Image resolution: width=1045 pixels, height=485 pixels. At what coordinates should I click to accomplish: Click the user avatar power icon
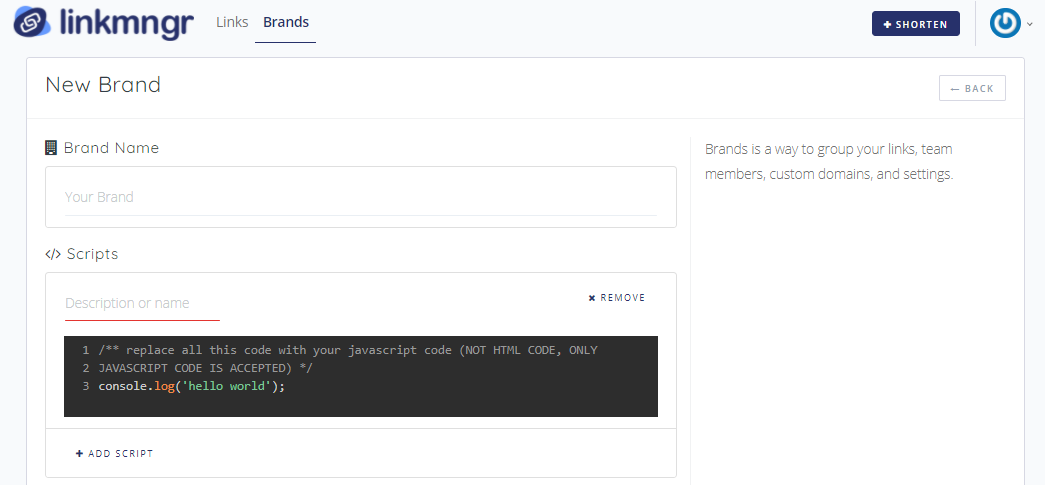1004,23
